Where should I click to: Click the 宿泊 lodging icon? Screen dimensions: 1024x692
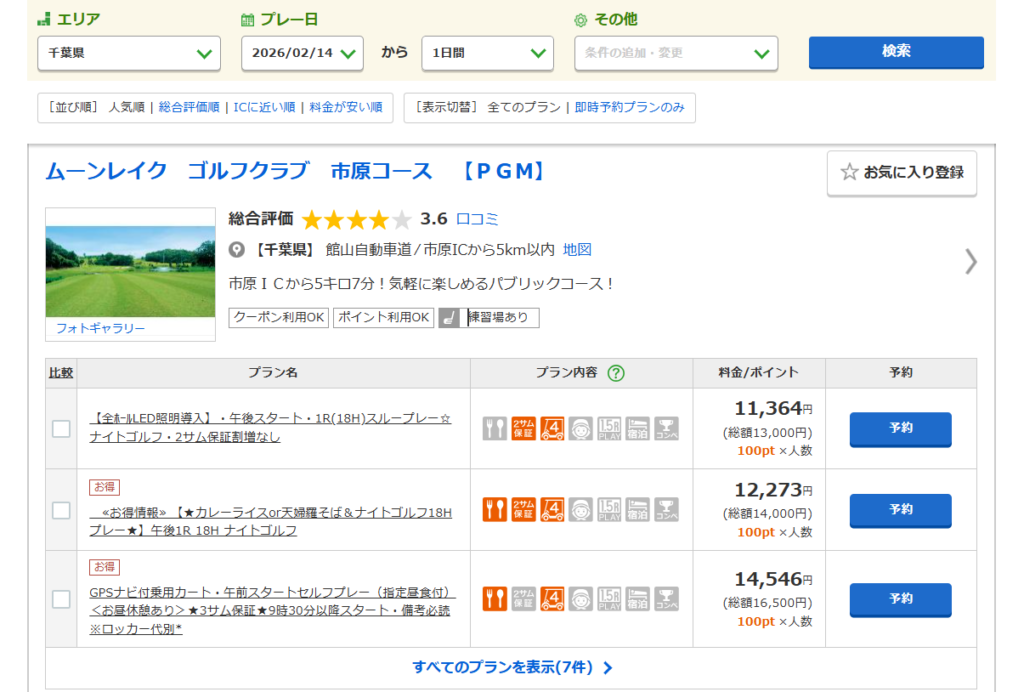click(638, 428)
